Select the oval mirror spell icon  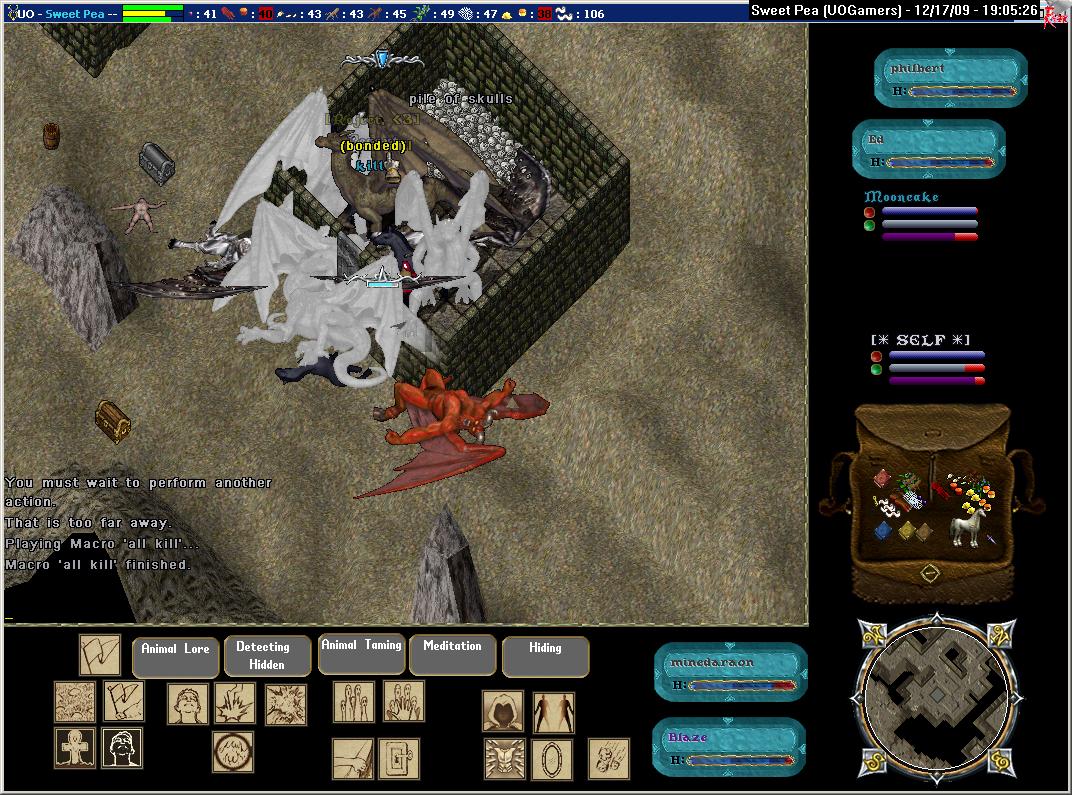pos(552,759)
